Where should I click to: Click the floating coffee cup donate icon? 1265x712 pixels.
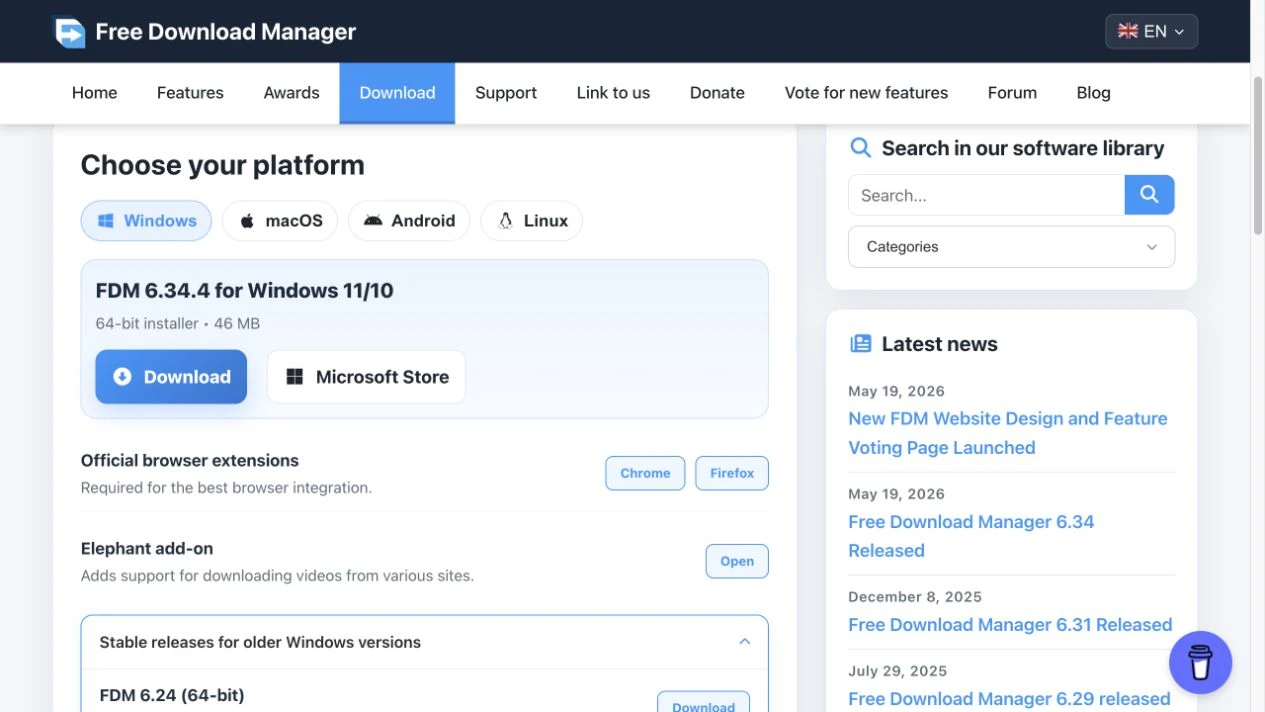[1200, 662]
